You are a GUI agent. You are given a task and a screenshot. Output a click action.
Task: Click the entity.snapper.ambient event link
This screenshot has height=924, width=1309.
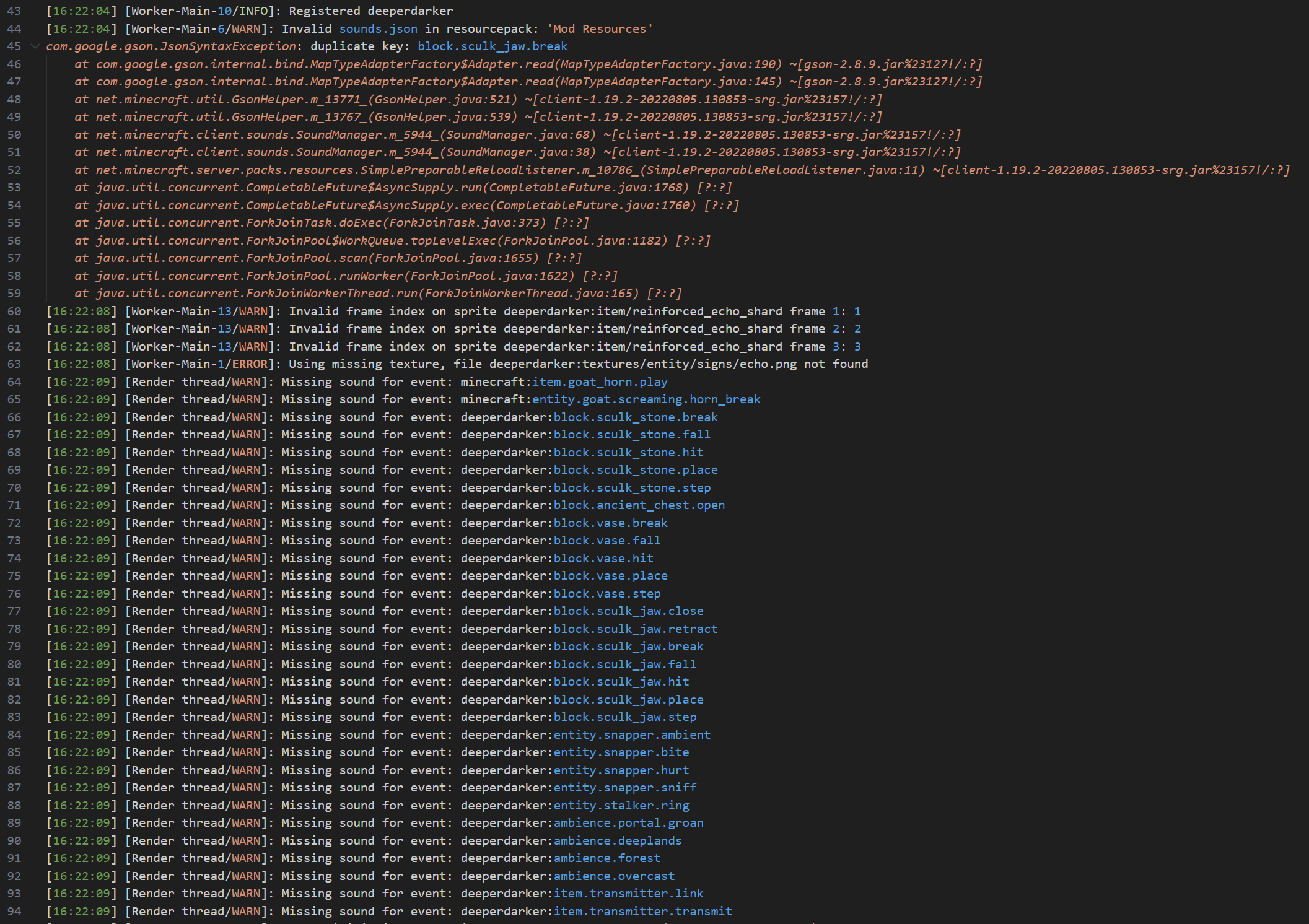click(632, 735)
